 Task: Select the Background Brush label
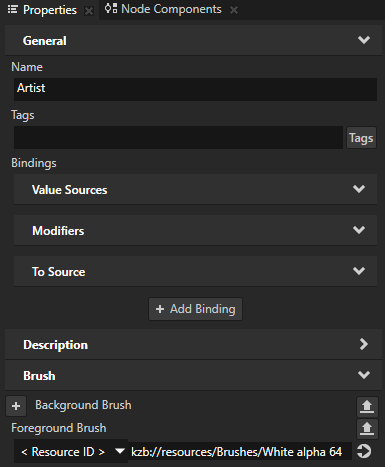[83, 405]
